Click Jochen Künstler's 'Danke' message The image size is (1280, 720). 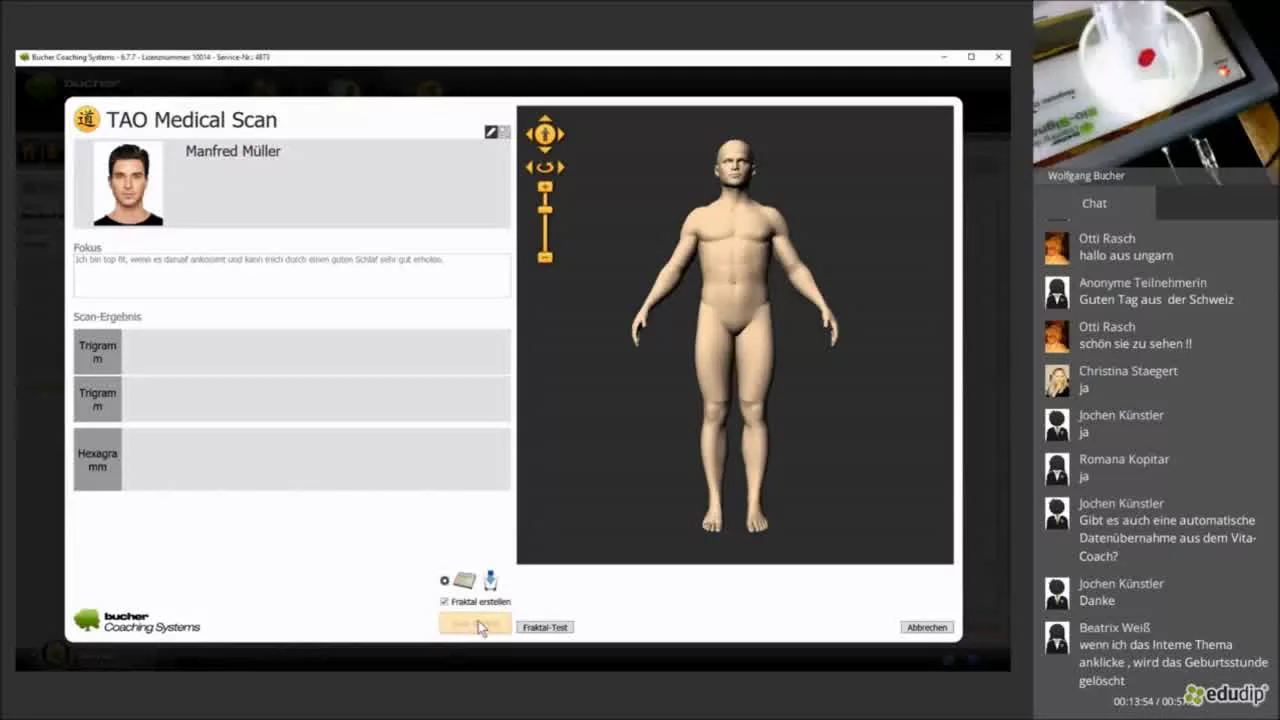click(1097, 601)
